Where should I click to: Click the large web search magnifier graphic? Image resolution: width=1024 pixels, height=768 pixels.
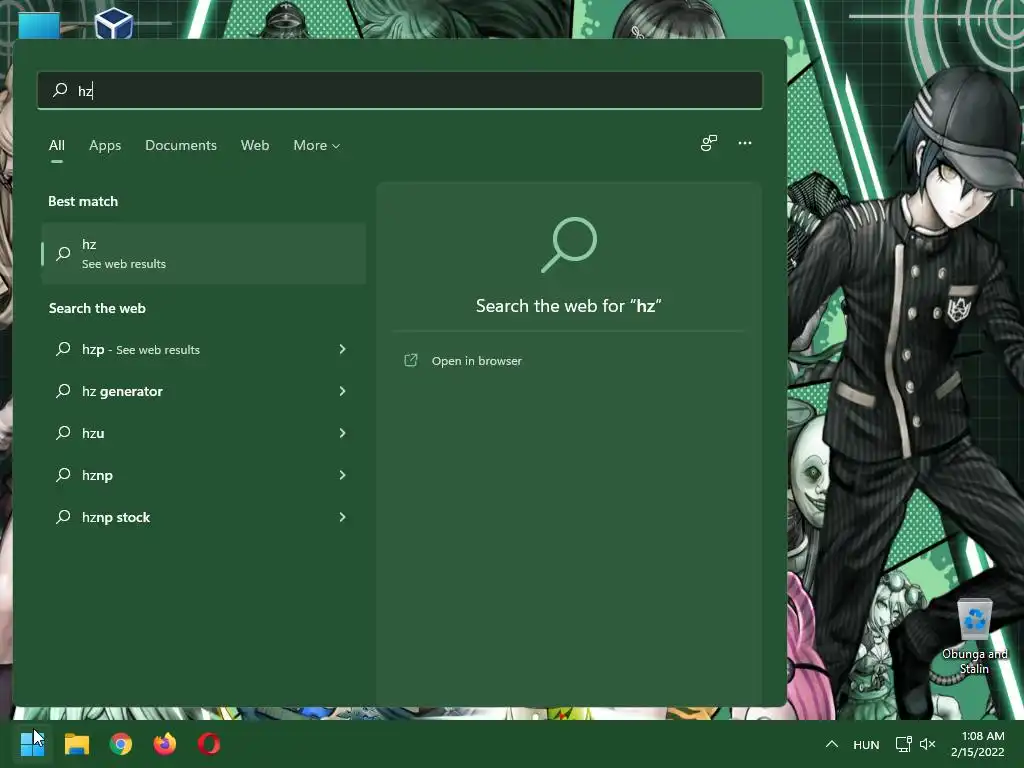(569, 244)
